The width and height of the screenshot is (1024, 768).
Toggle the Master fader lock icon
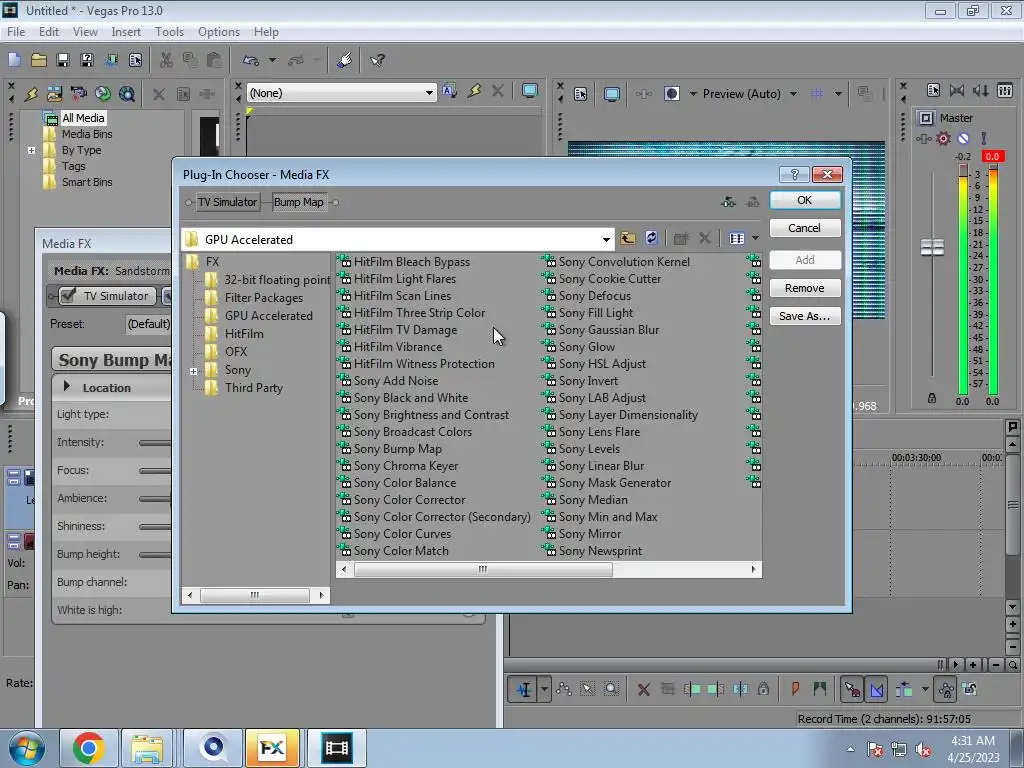pyautogui.click(x=932, y=398)
